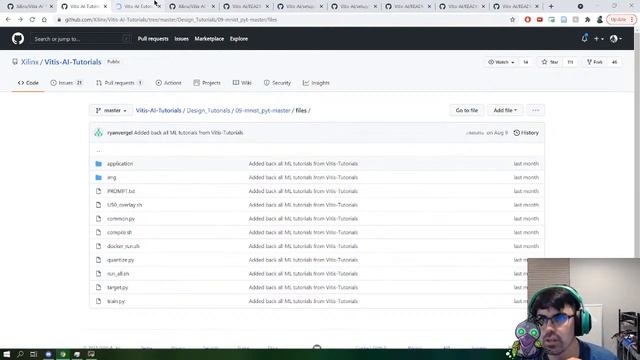Navigate to Vitis-AI-Tutorials breadcrumb

pyautogui.click(x=158, y=110)
